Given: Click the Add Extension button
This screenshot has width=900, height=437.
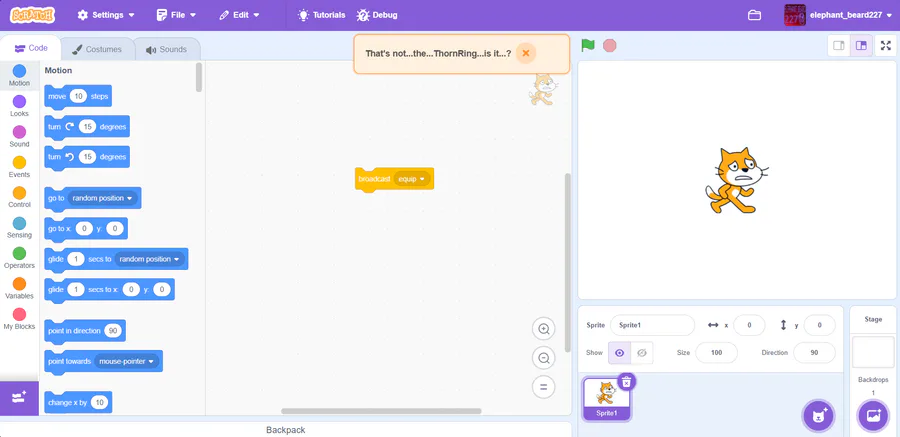Looking at the screenshot, I should (x=19, y=397).
